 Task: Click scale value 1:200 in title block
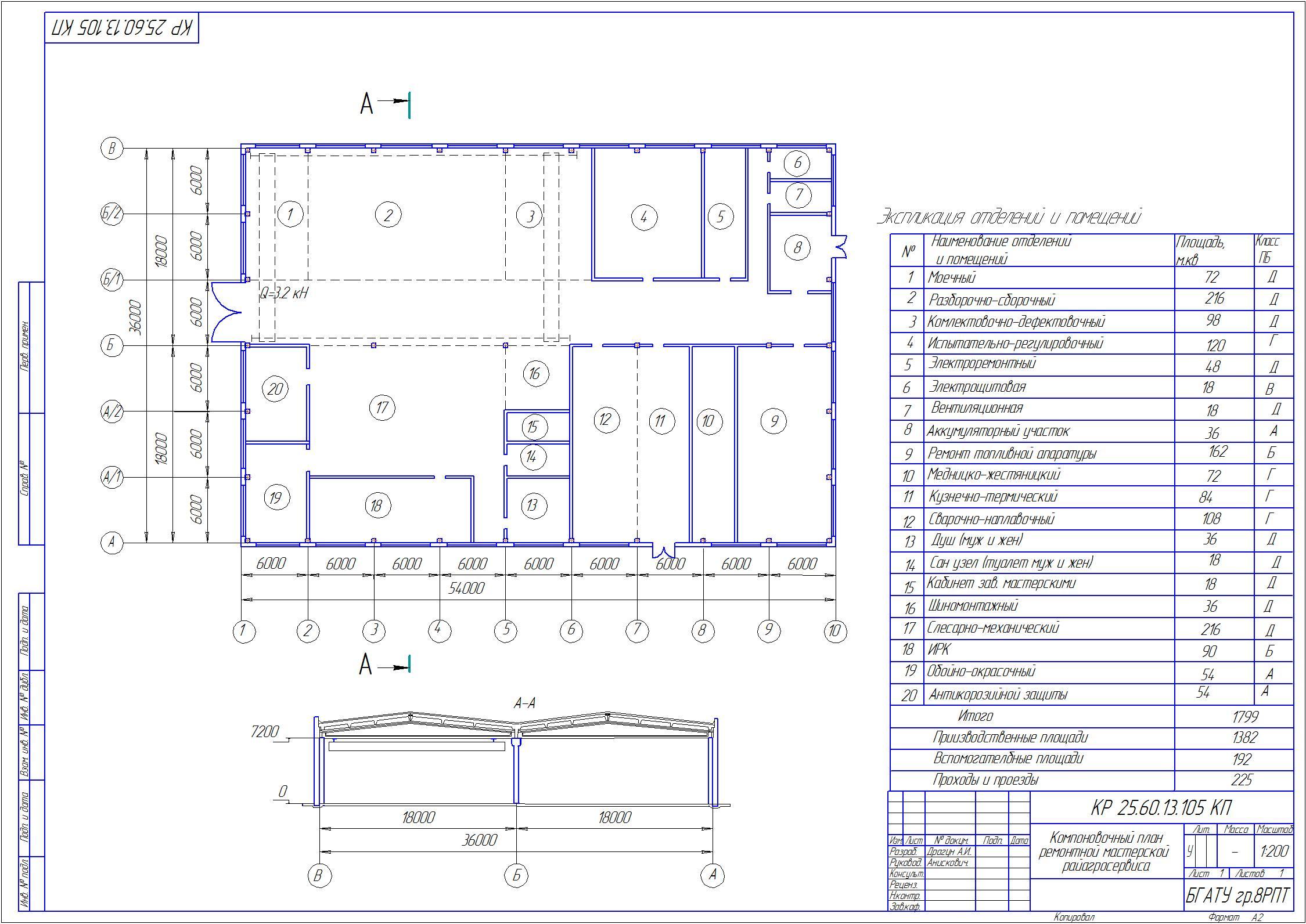click(1274, 851)
